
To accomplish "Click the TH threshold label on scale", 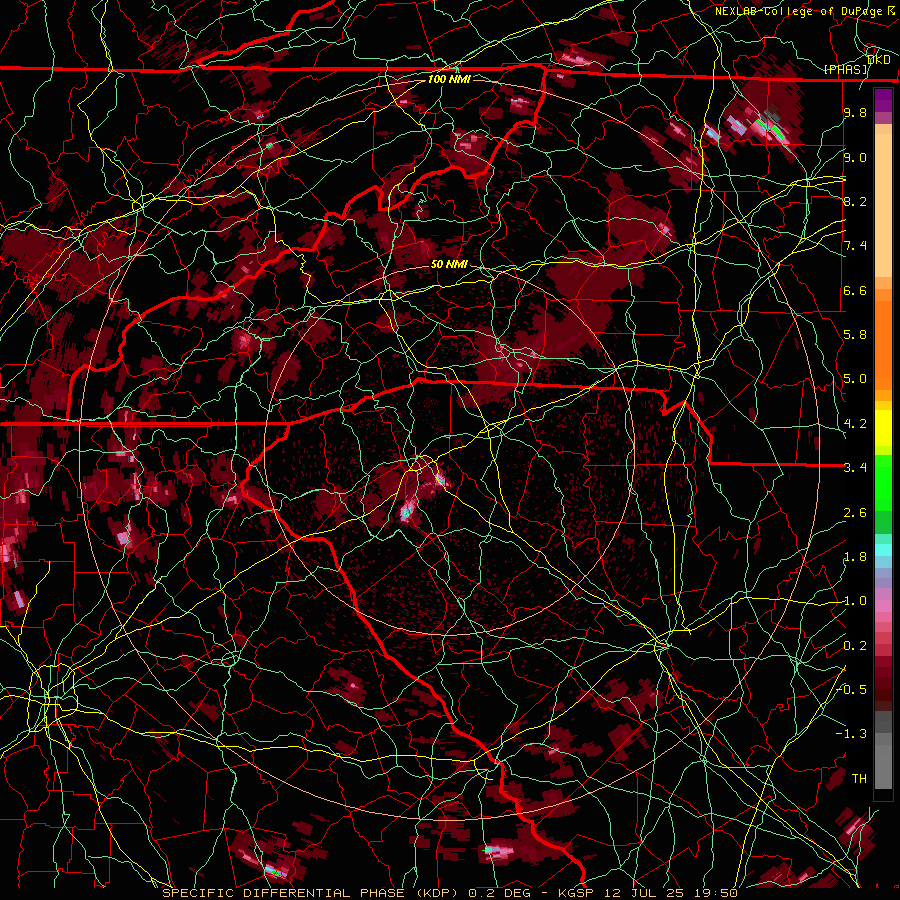I will (859, 778).
